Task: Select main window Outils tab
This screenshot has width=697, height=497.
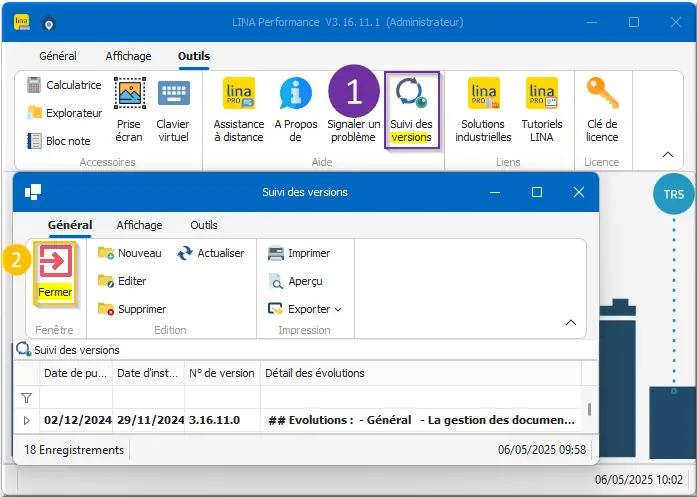Action: click(194, 56)
